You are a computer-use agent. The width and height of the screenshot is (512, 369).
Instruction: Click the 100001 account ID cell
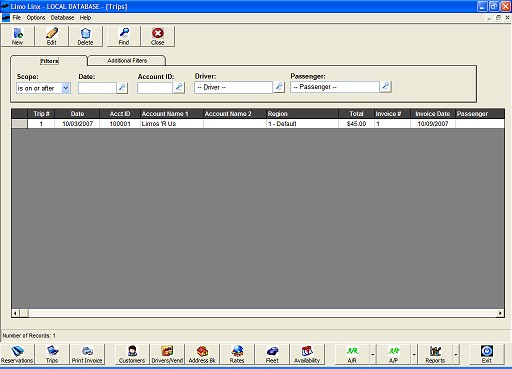[120, 124]
